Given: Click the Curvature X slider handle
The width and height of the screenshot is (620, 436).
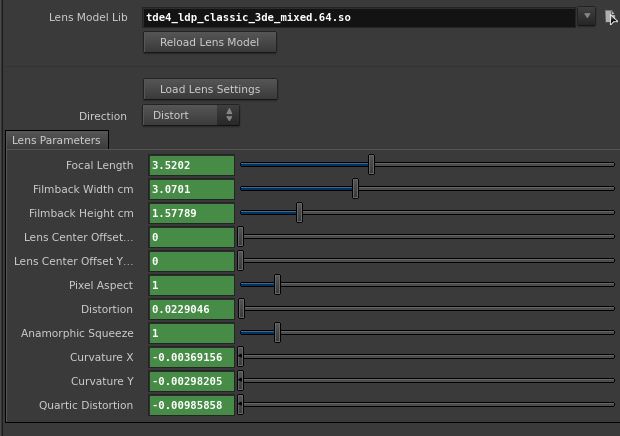Looking at the screenshot, I should point(240,357).
